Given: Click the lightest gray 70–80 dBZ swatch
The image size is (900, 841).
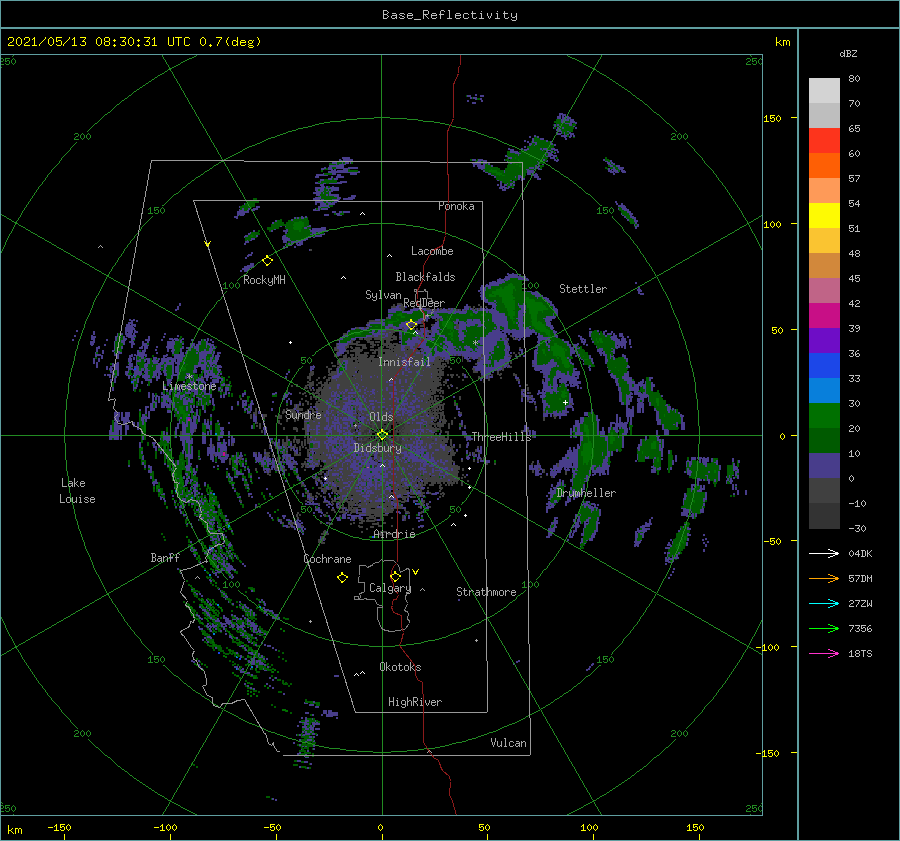Looking at the screenshot, I should 824,91.
